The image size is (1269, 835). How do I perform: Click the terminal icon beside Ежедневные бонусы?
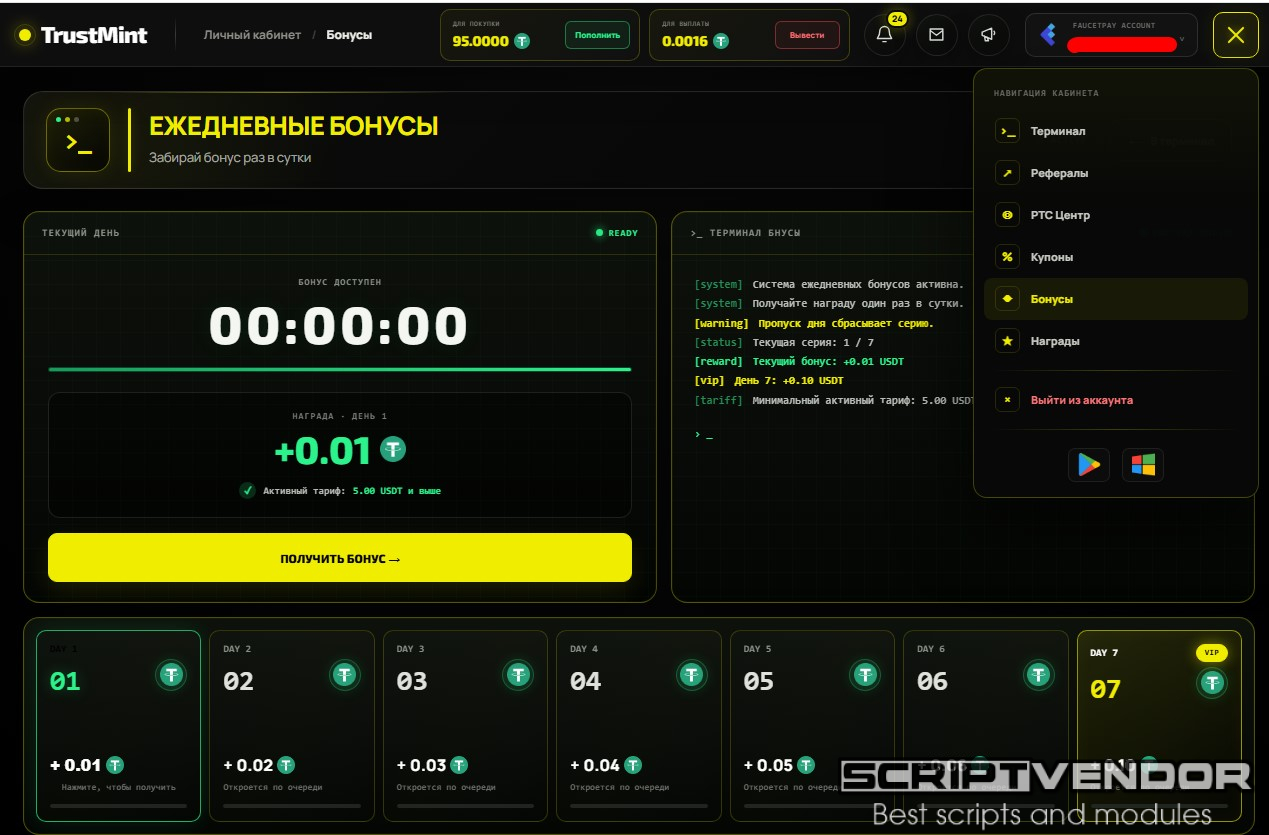tap(78, 140)
